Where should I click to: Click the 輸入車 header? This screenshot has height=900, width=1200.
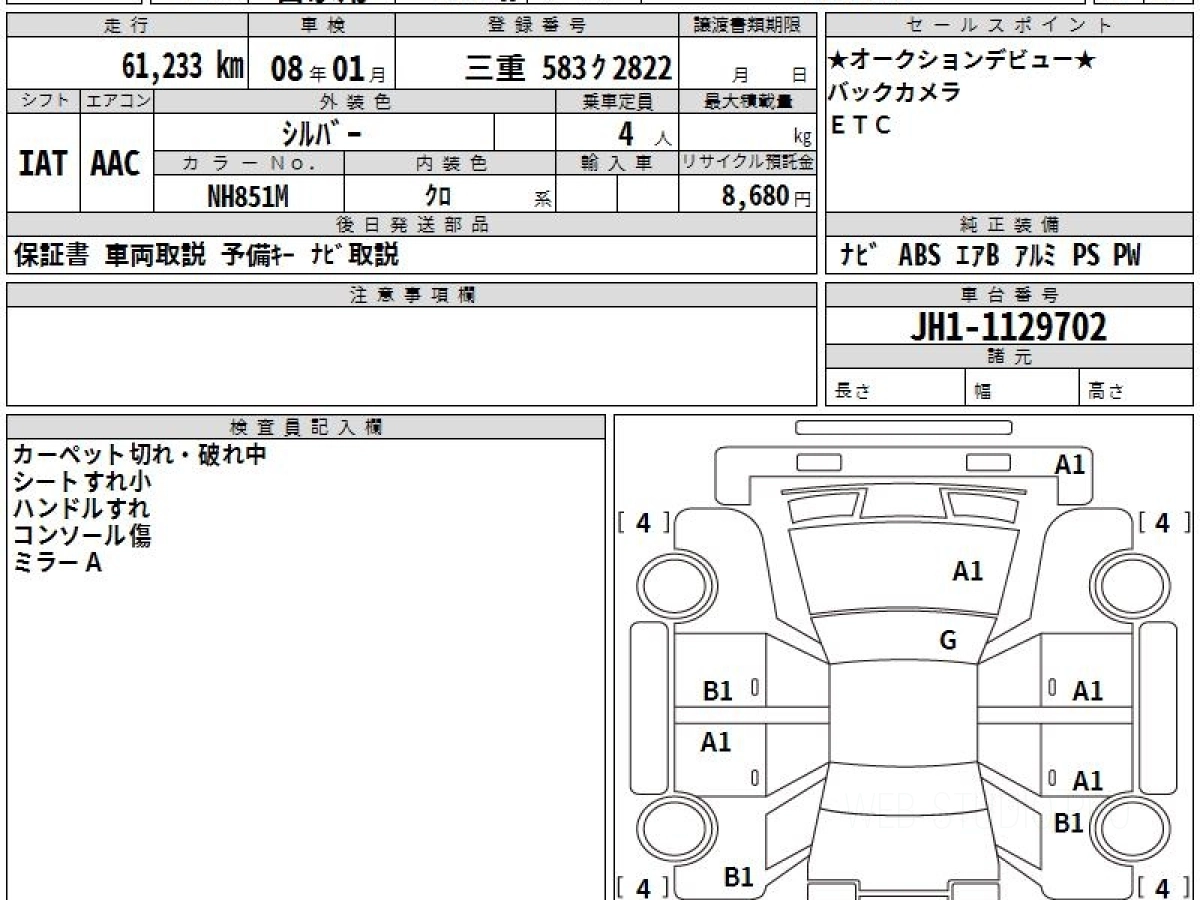pos(617,163)
